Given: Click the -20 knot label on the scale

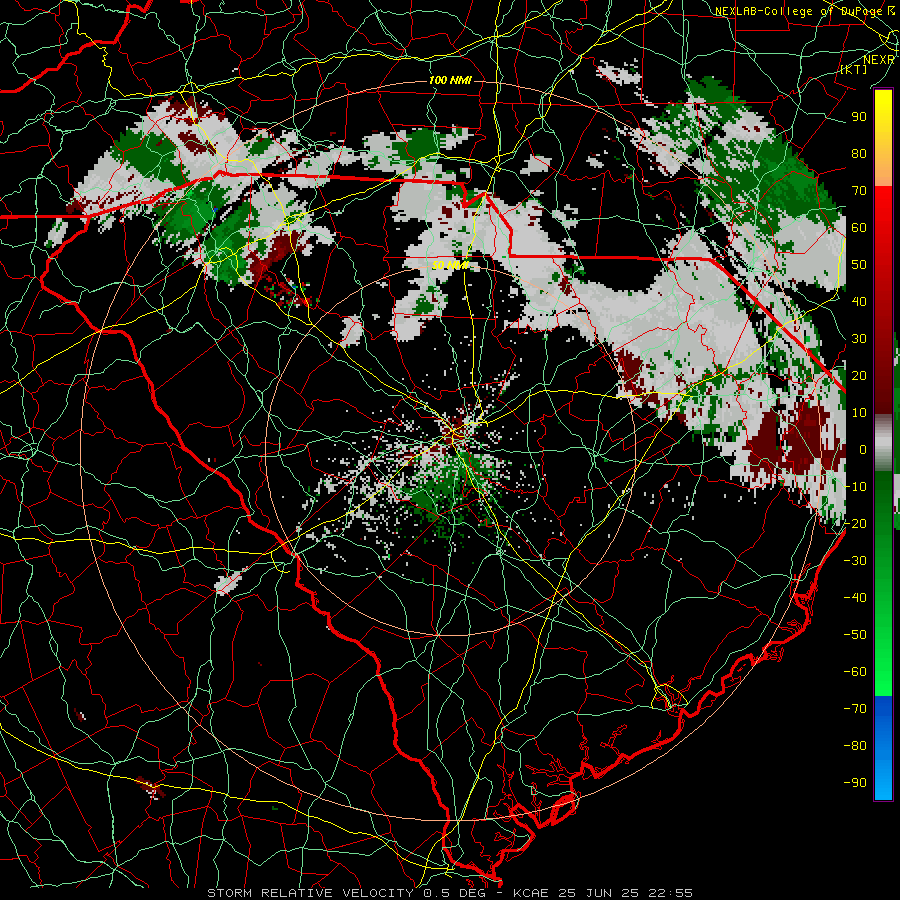Looking at the screenshot, I should tap(855, 523).
